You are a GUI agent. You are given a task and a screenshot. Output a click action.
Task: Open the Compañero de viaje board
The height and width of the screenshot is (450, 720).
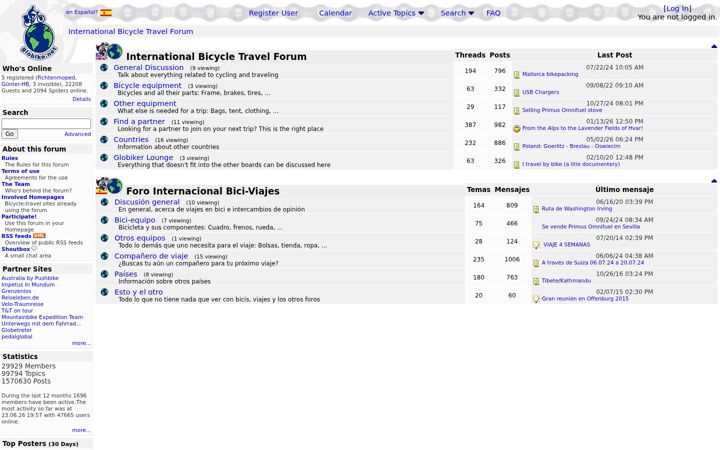coord(151,256)
